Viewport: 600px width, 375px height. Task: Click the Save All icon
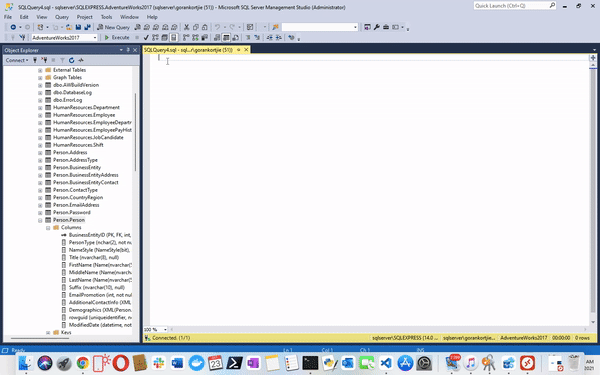88,27
